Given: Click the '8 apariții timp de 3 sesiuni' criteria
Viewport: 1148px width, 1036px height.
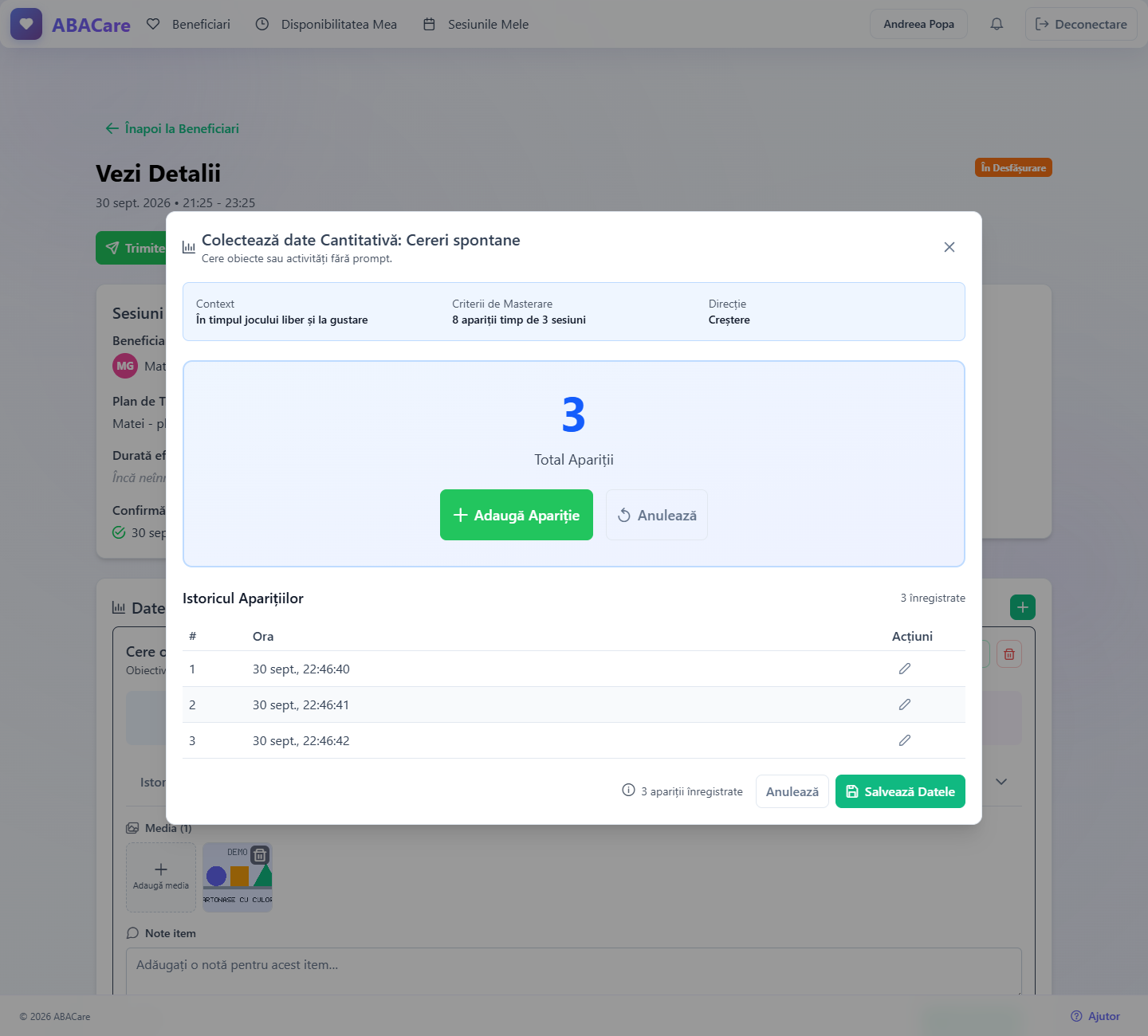Looking at the screenshot, I should pyautogui.click(x=519, y=320).
